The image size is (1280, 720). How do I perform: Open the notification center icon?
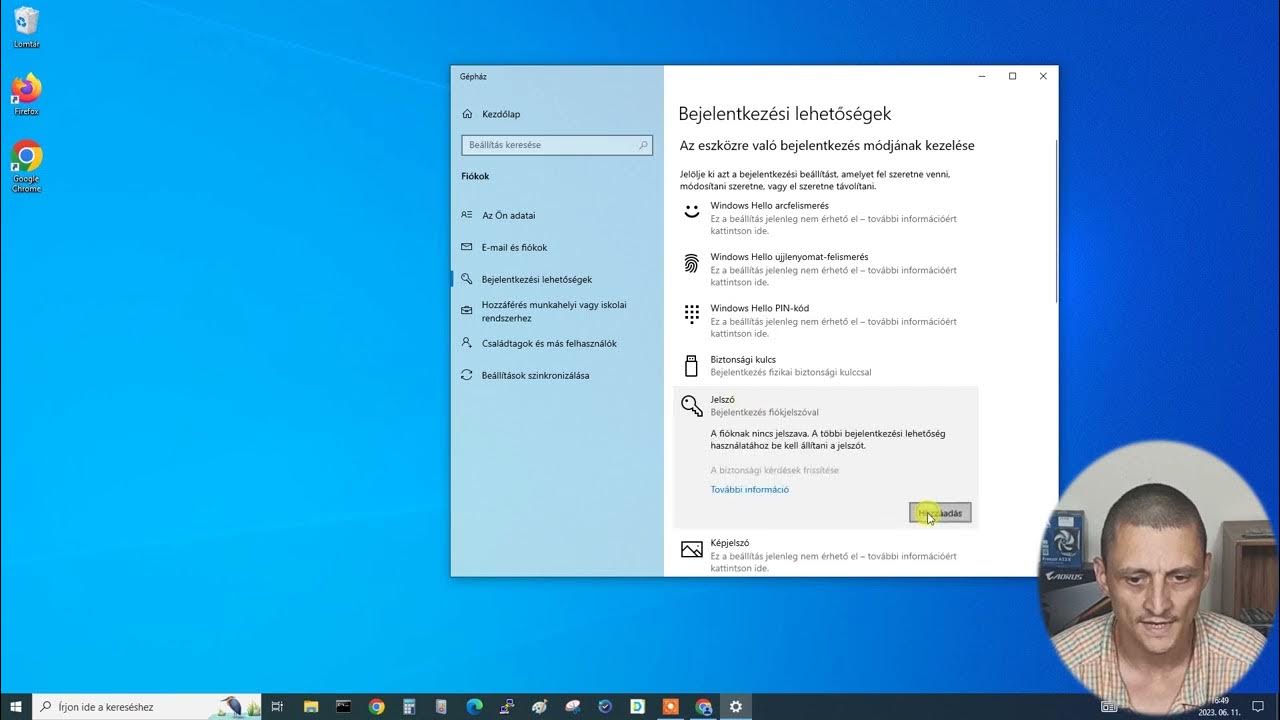[1258, 706]
